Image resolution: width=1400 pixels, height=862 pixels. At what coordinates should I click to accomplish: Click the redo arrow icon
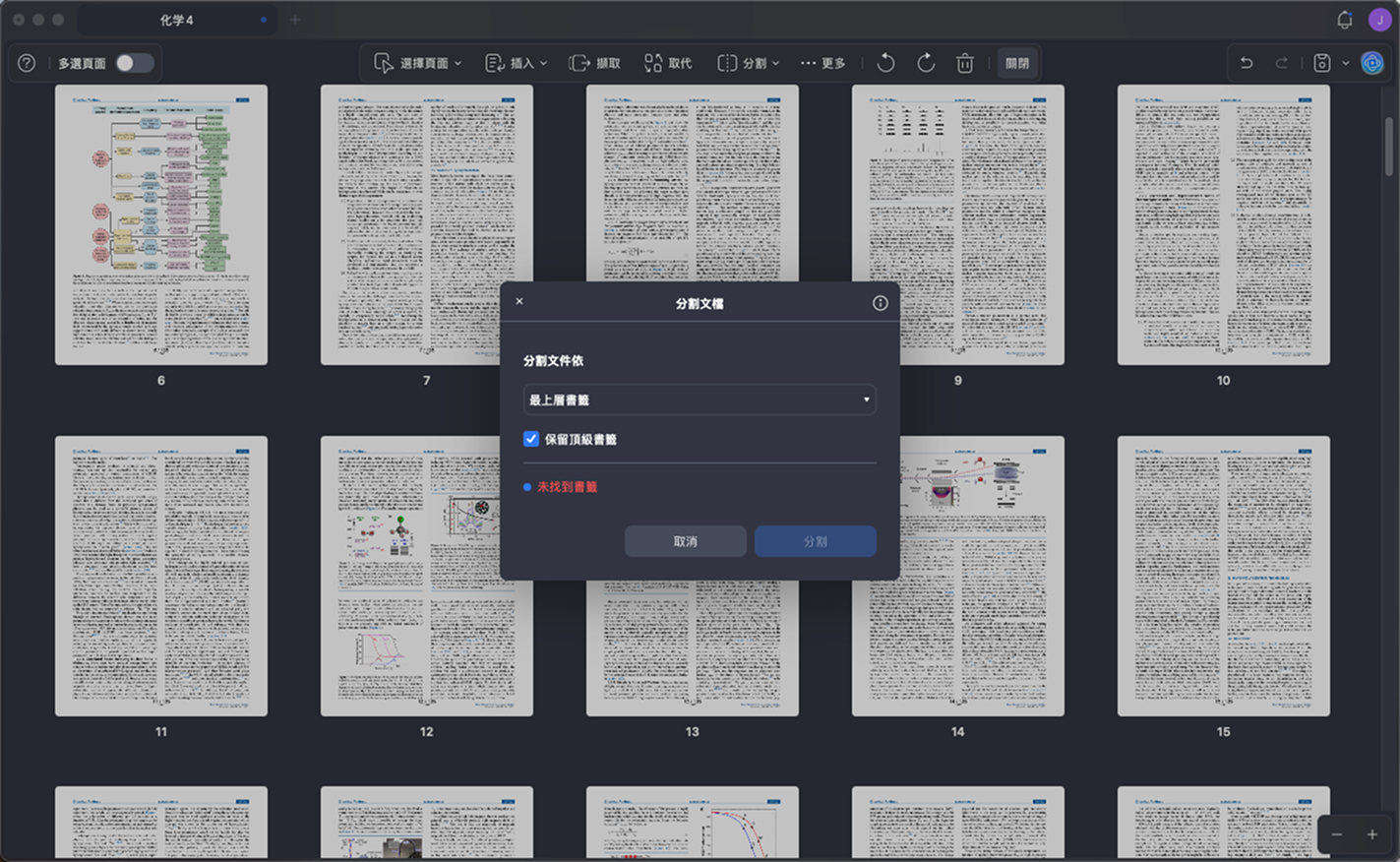pyautogui.click(x=1281, y=63)
